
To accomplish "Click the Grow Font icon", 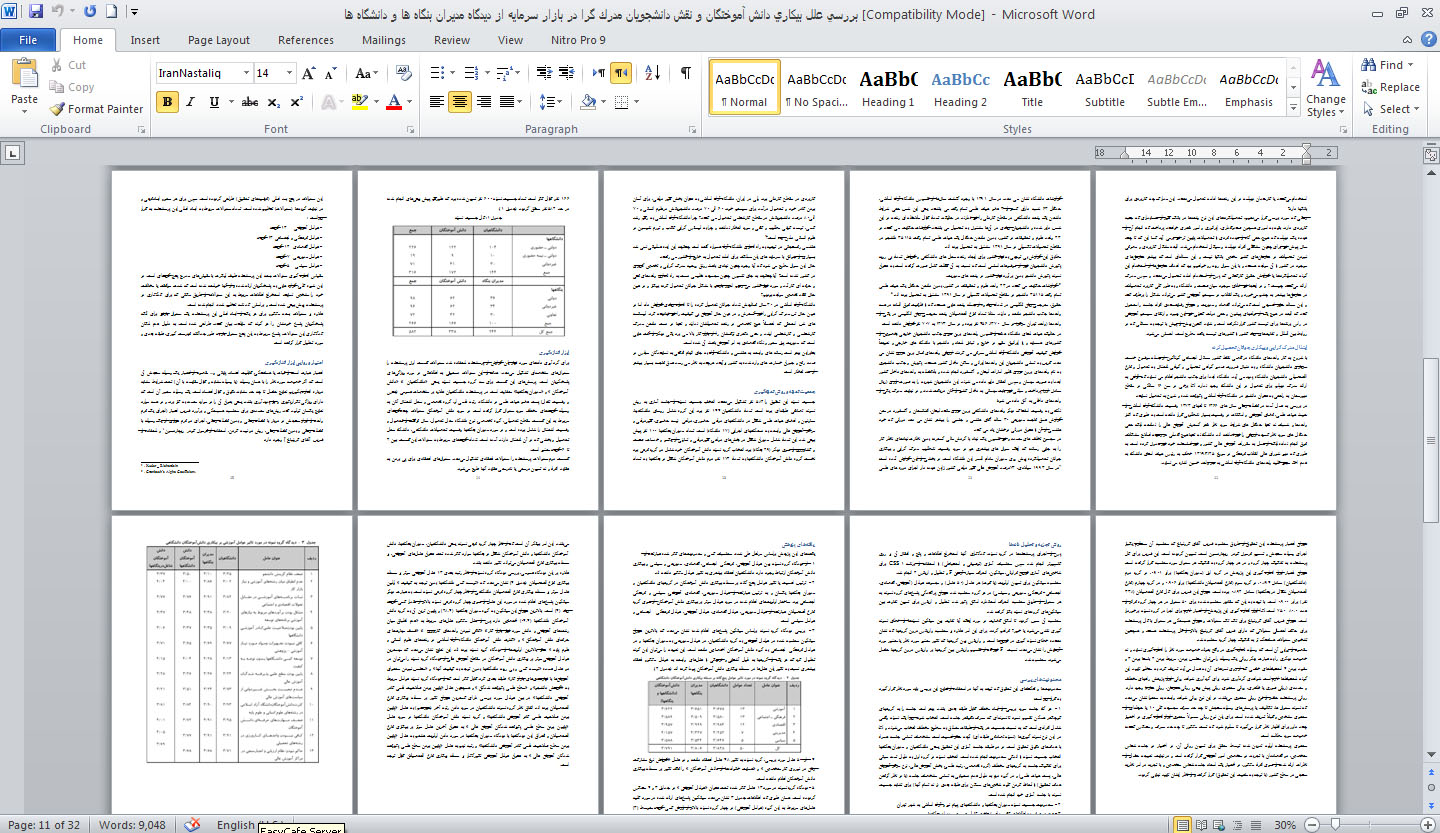I will point(308,74).
